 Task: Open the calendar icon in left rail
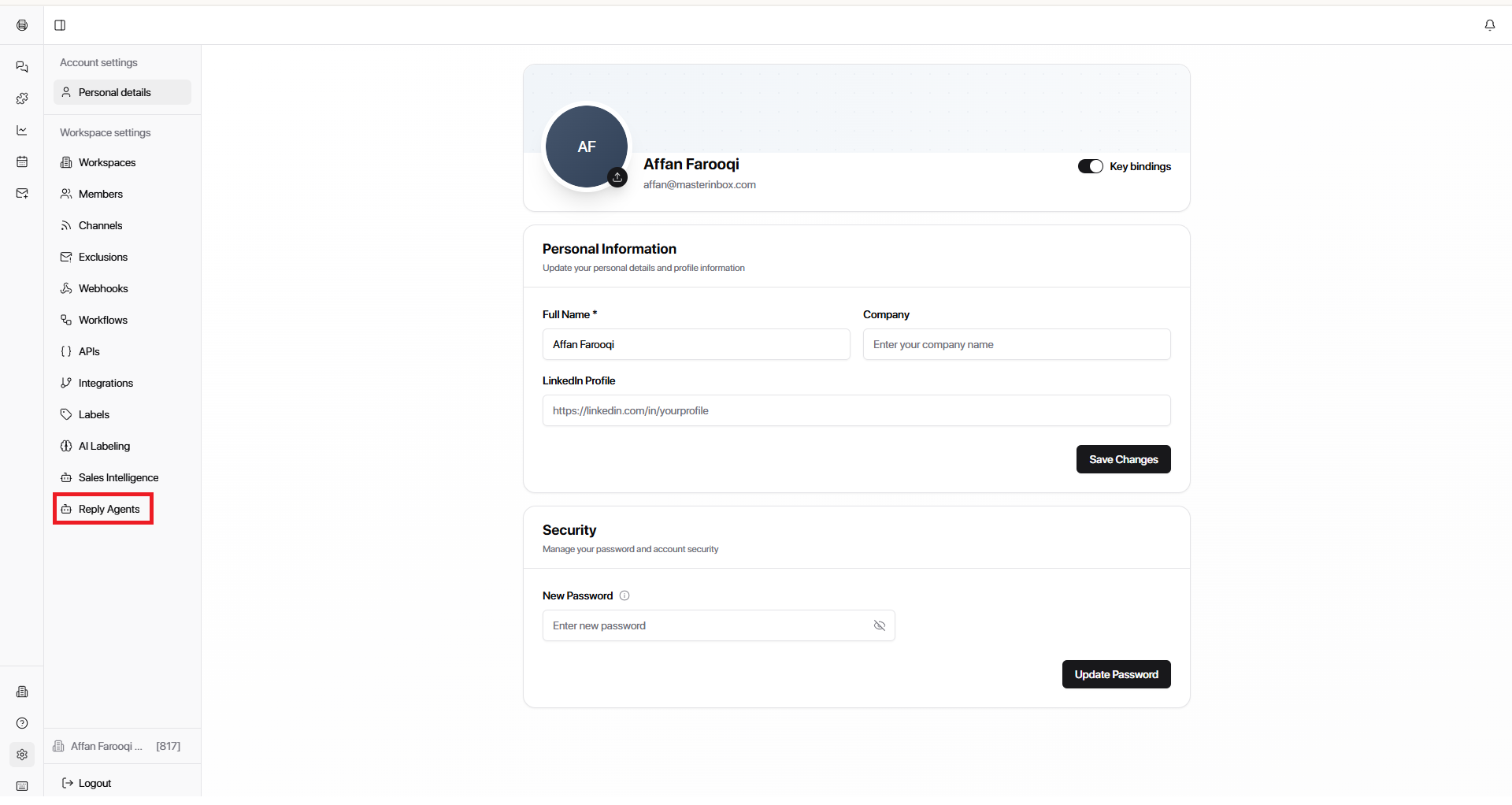coord(22,161)
